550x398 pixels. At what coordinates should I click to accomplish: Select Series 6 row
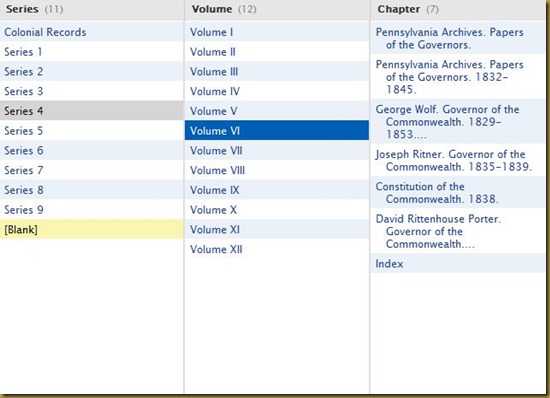[92, 150]
